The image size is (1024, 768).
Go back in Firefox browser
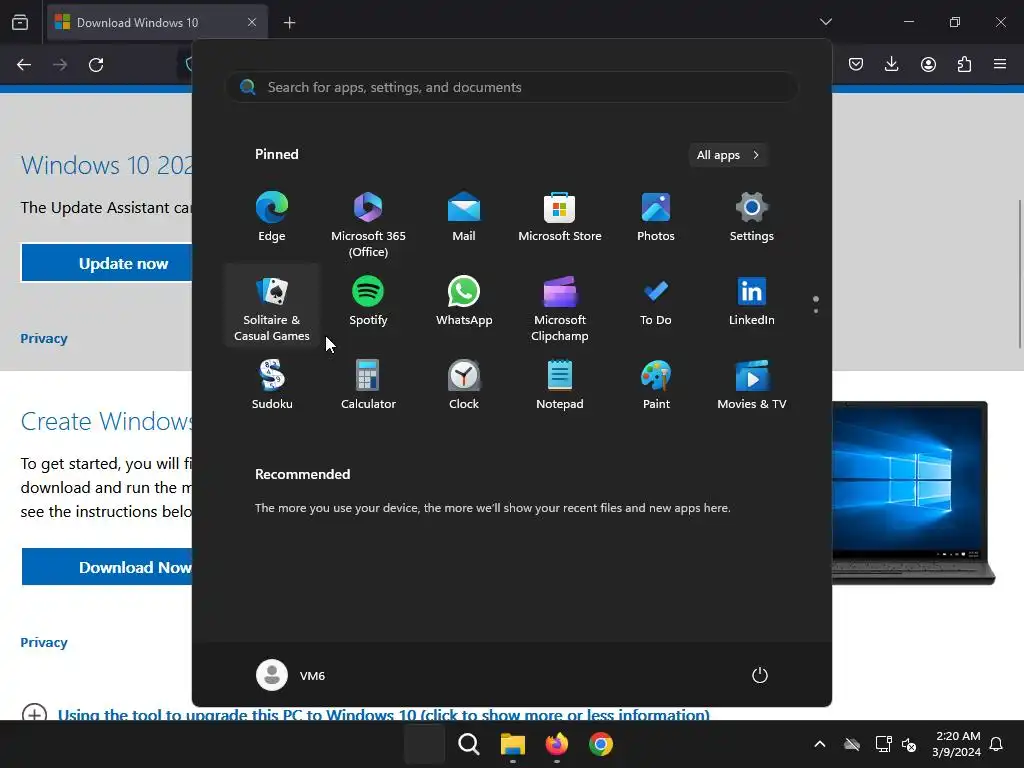[24, 65]
